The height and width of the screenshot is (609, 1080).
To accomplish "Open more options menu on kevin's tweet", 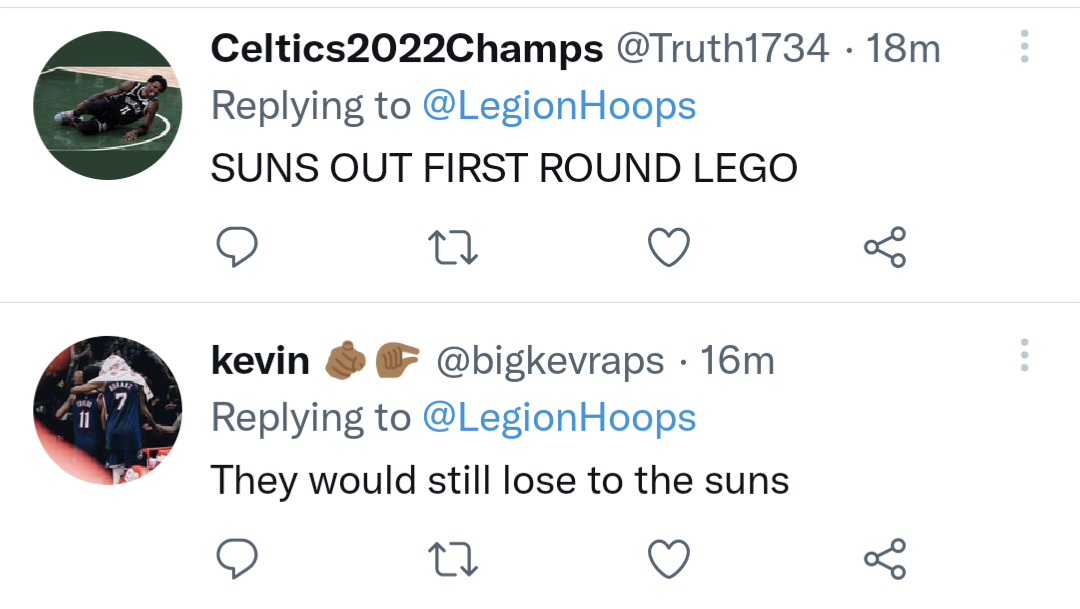I will 1024,357.
